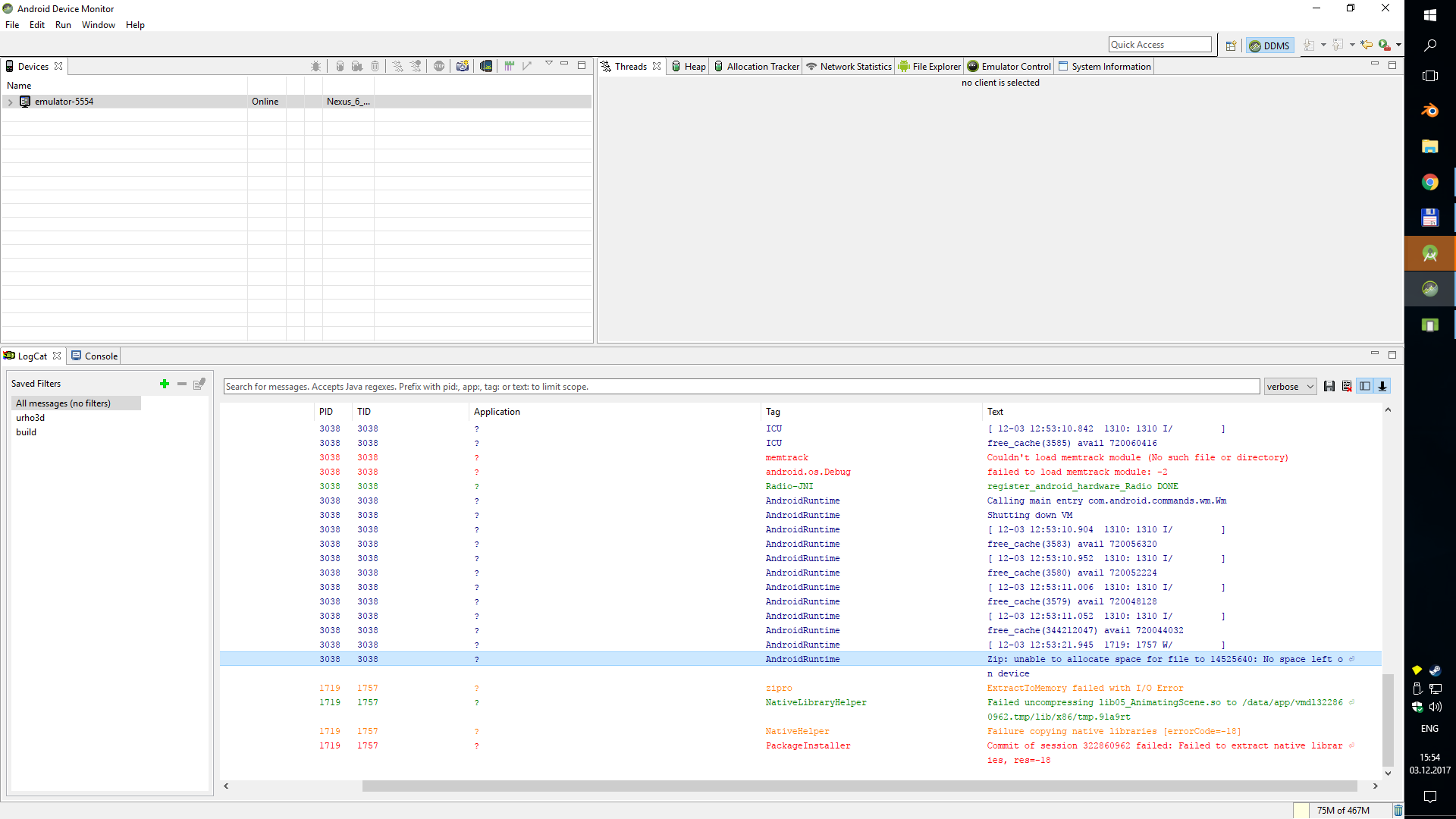
Task: Switch to the Emulator Control tab
Action: pos(1009,67)
